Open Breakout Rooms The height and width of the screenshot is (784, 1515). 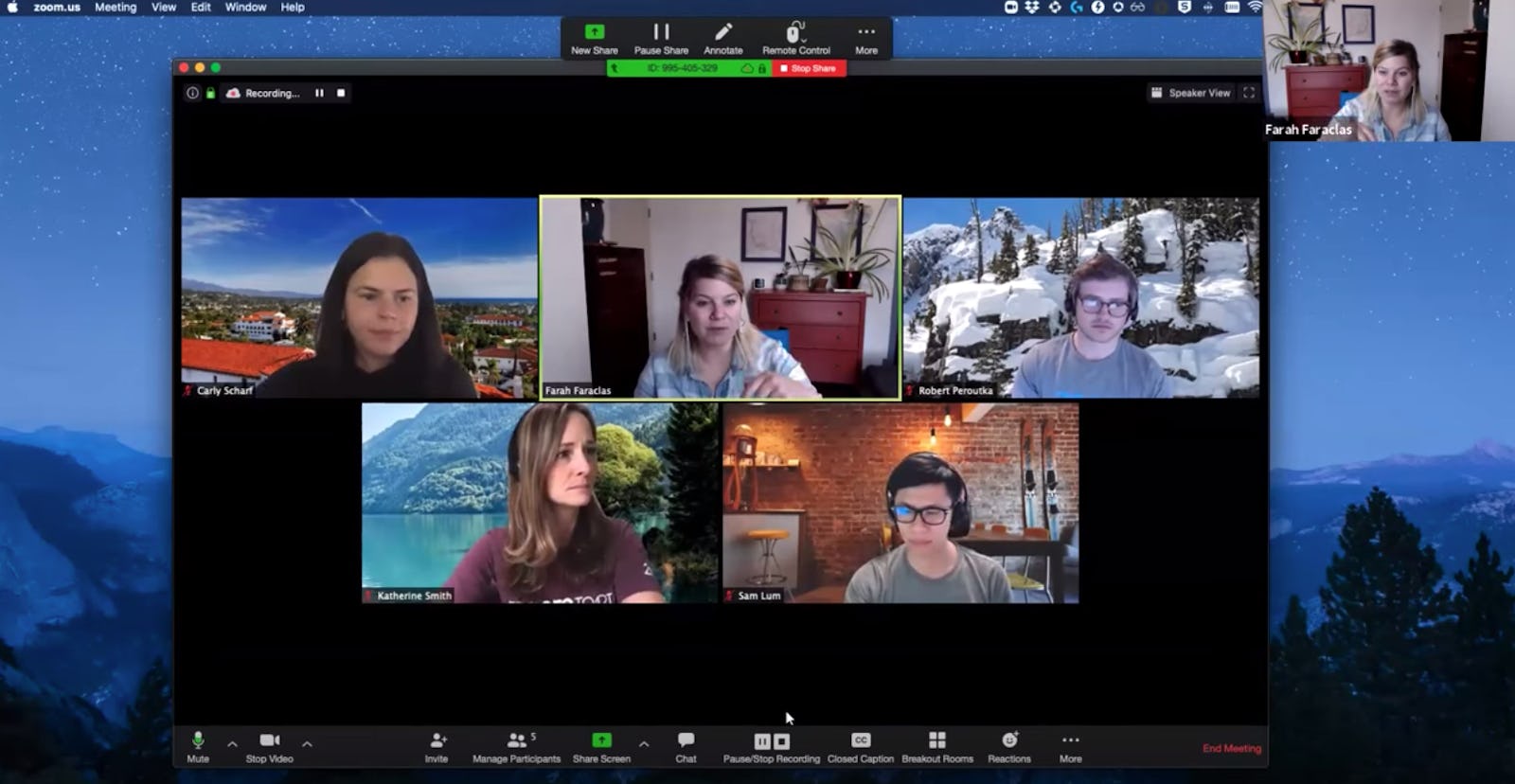coord(936,740)
